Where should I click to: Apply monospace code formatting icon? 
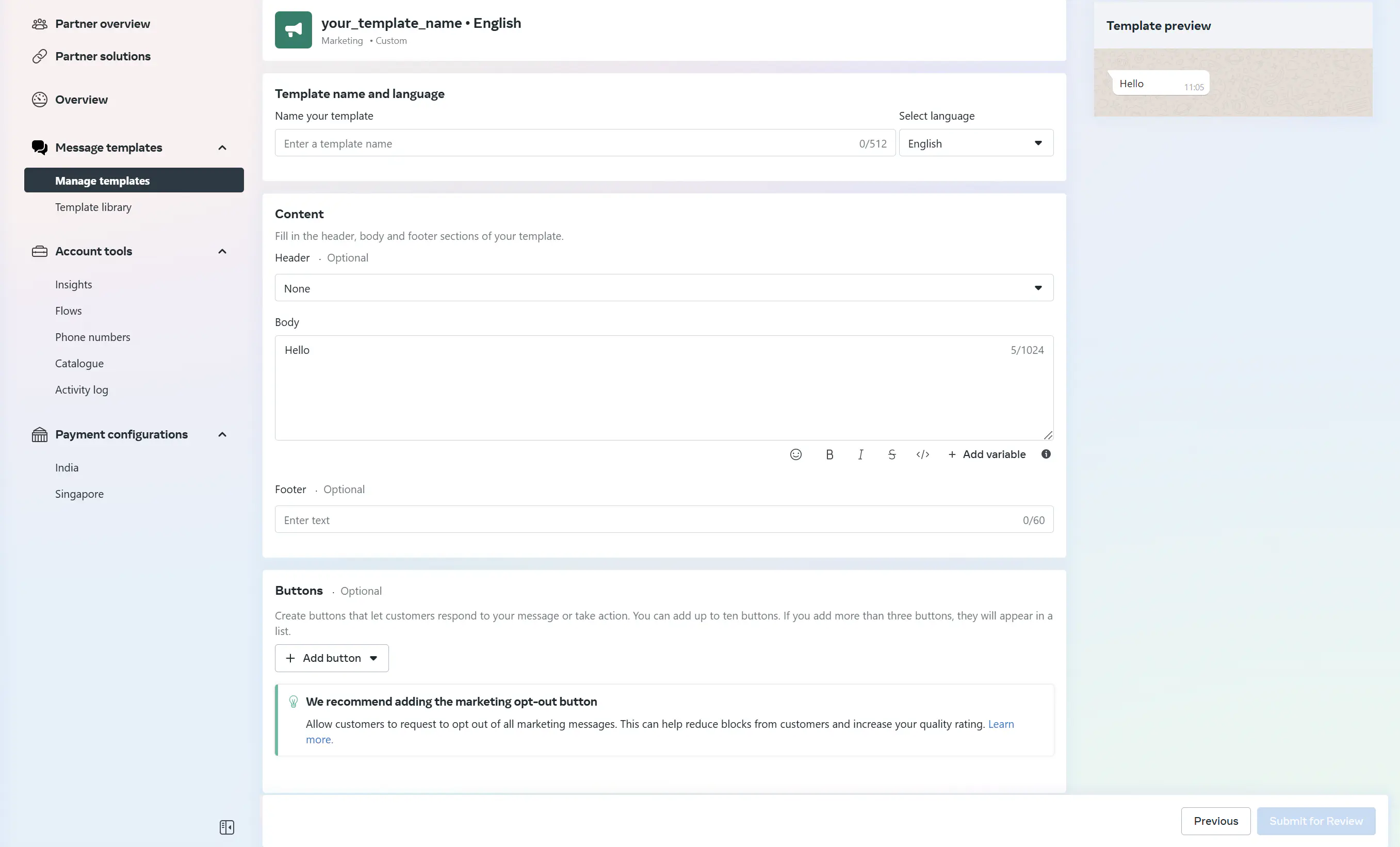[x=923, y=454]
